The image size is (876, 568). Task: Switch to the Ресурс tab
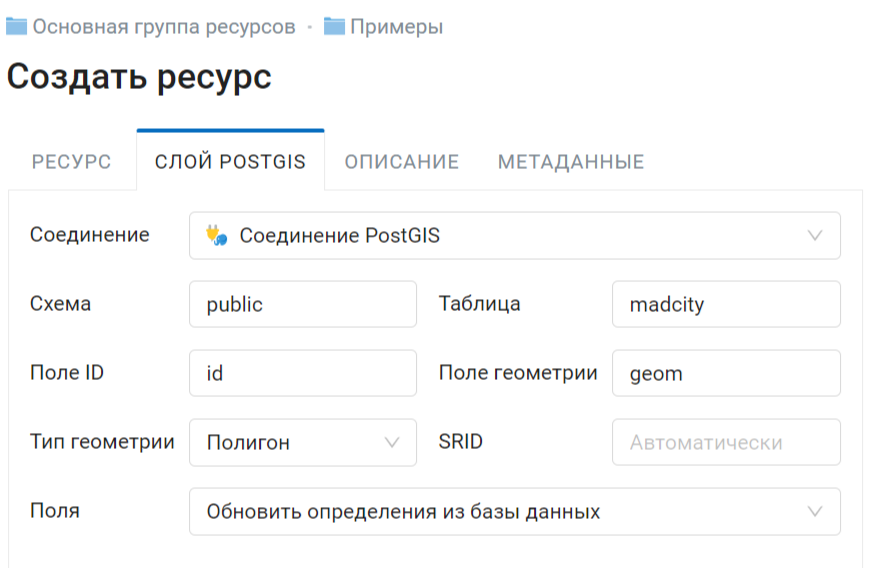(x=72, y=161)
